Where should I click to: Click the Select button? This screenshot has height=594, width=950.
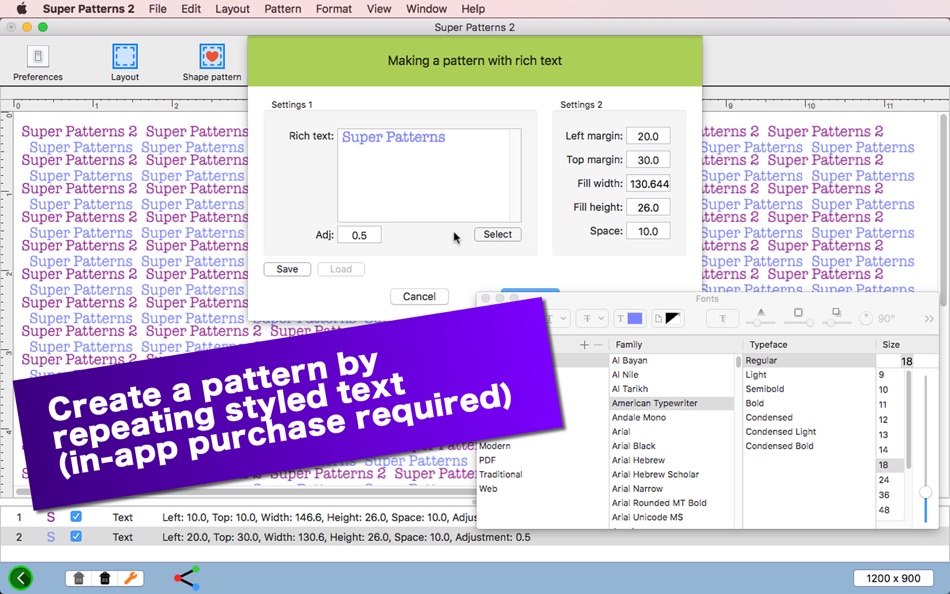pos(497,234)
